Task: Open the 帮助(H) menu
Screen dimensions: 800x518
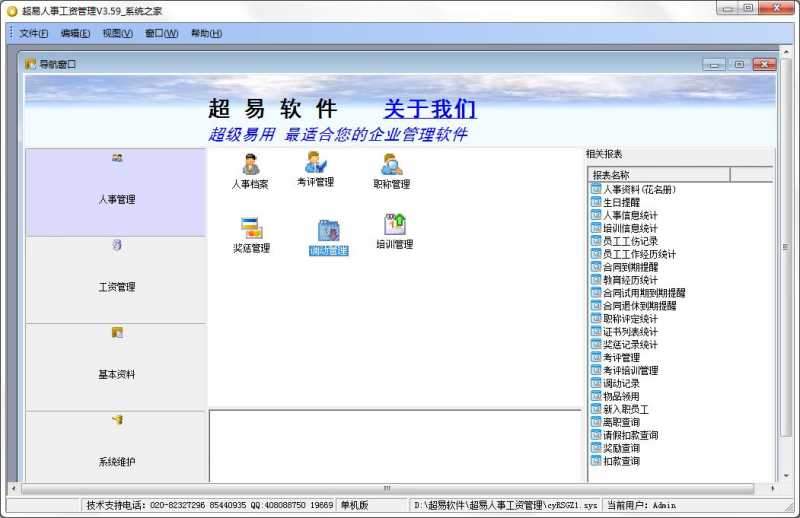Action: click(x=206, y=34)
